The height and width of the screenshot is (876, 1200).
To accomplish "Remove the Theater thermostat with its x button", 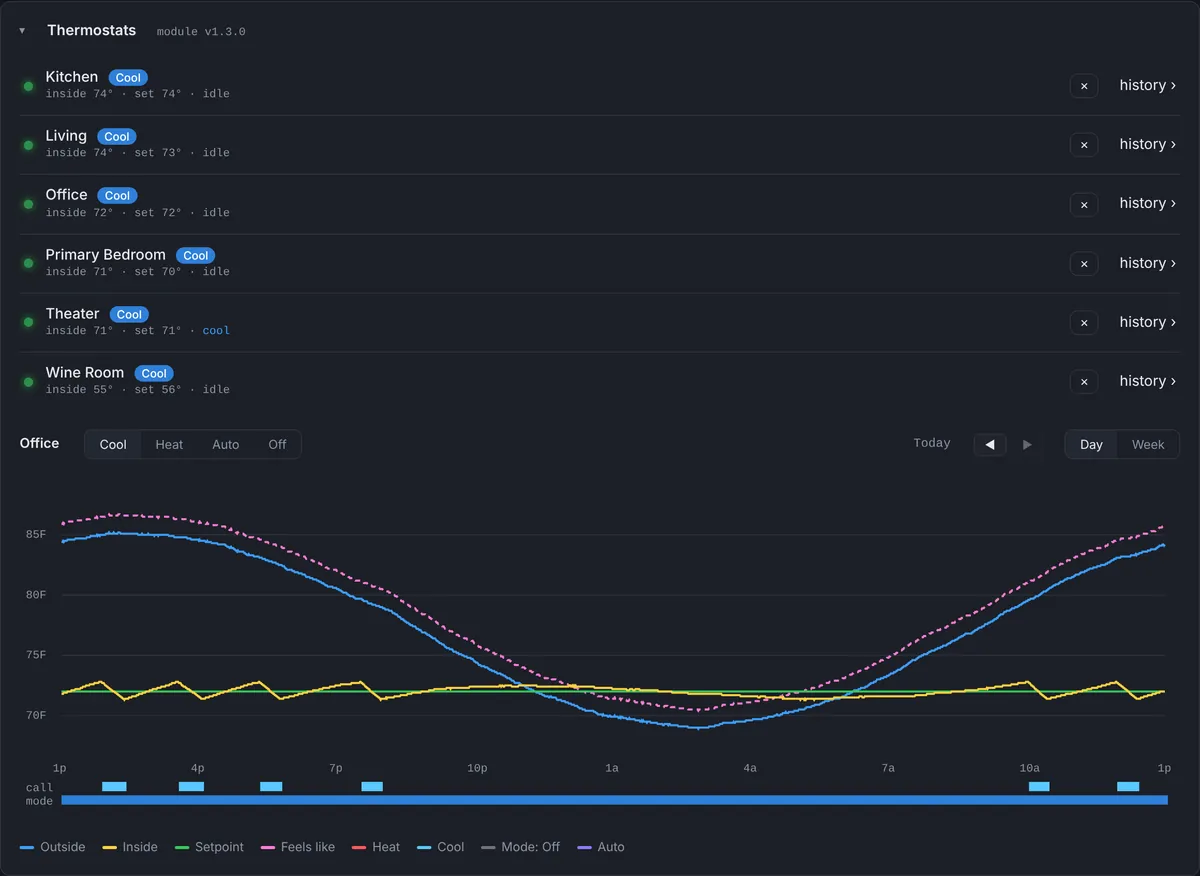I will (1084, 323).
